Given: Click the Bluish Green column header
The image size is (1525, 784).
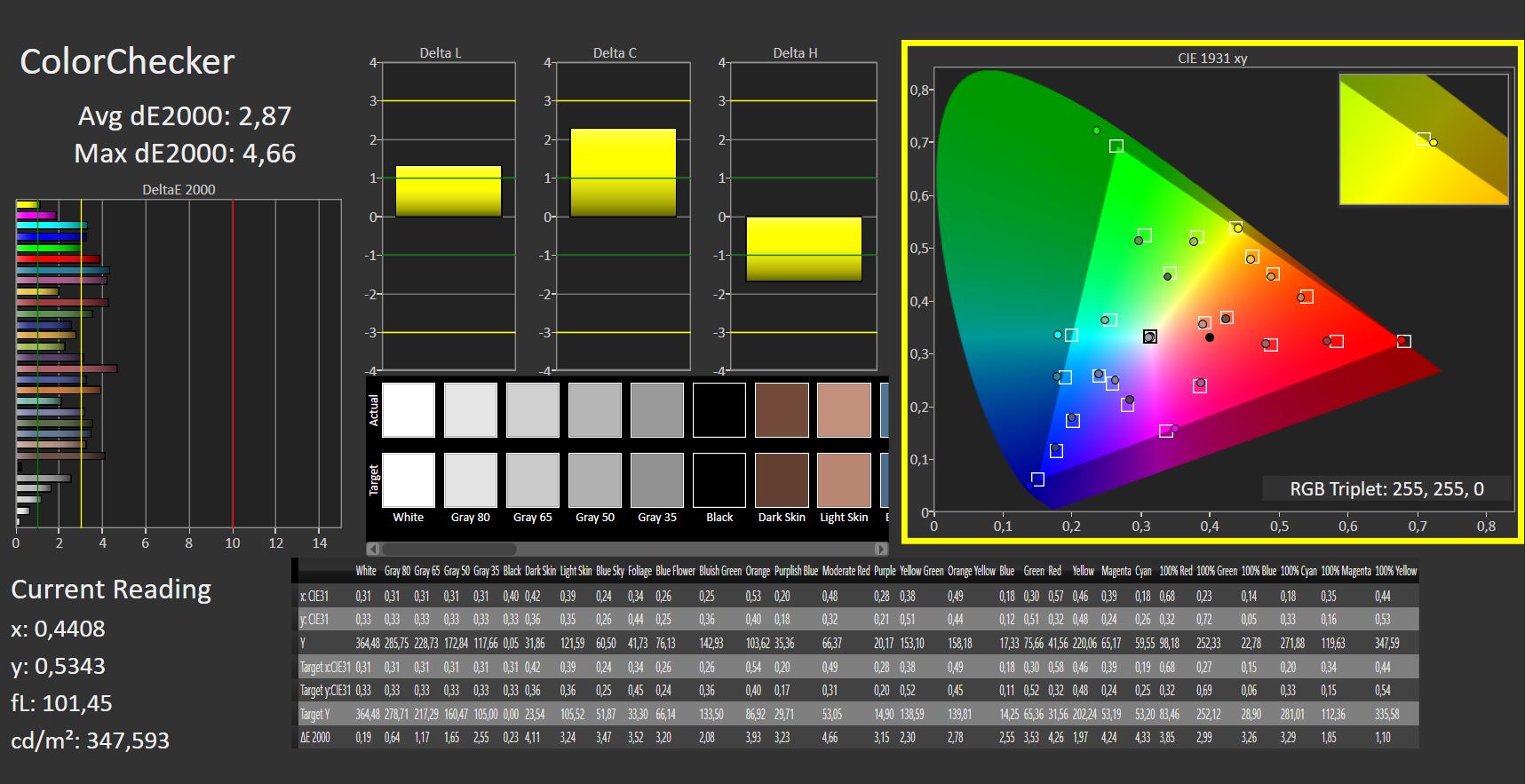Looking at the screenshot, I should [720, 571].
